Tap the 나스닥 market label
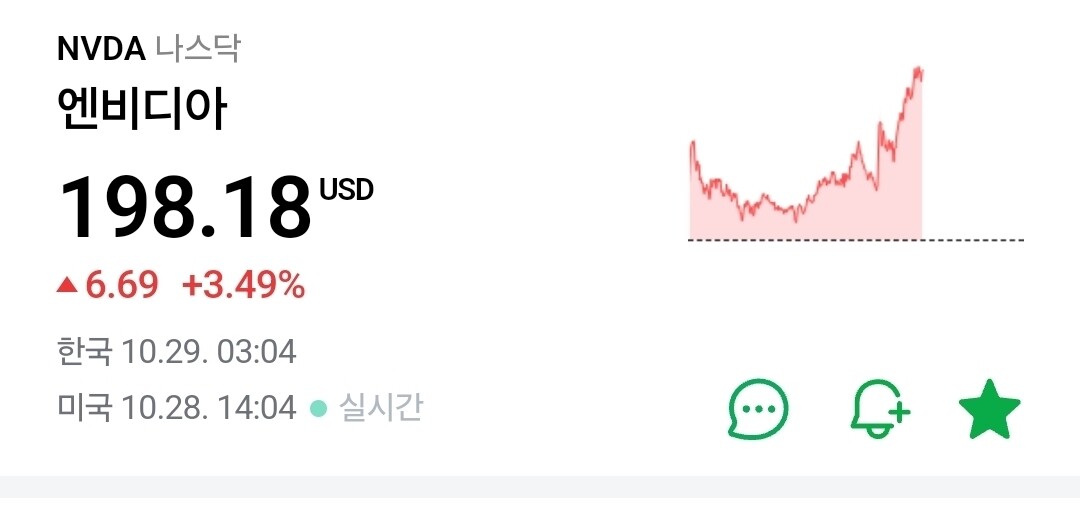Screen dimensions: 1080x505 click(198, 48)
